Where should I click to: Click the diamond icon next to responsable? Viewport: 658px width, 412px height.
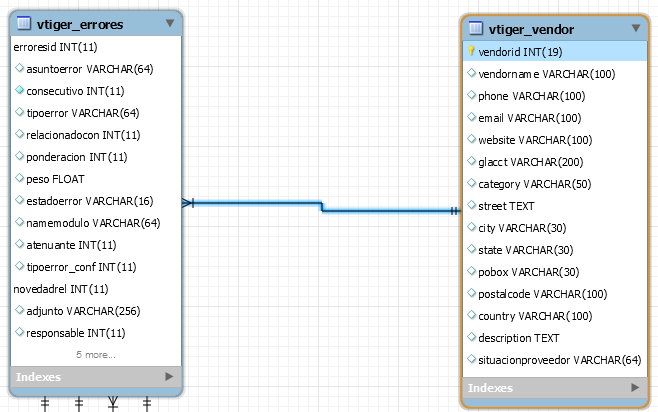click(x=19, y=331)
